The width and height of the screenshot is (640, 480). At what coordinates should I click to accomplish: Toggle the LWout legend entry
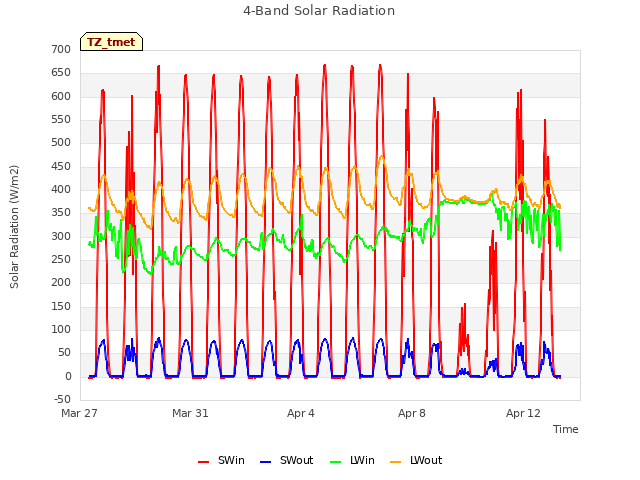click(416, 461)
